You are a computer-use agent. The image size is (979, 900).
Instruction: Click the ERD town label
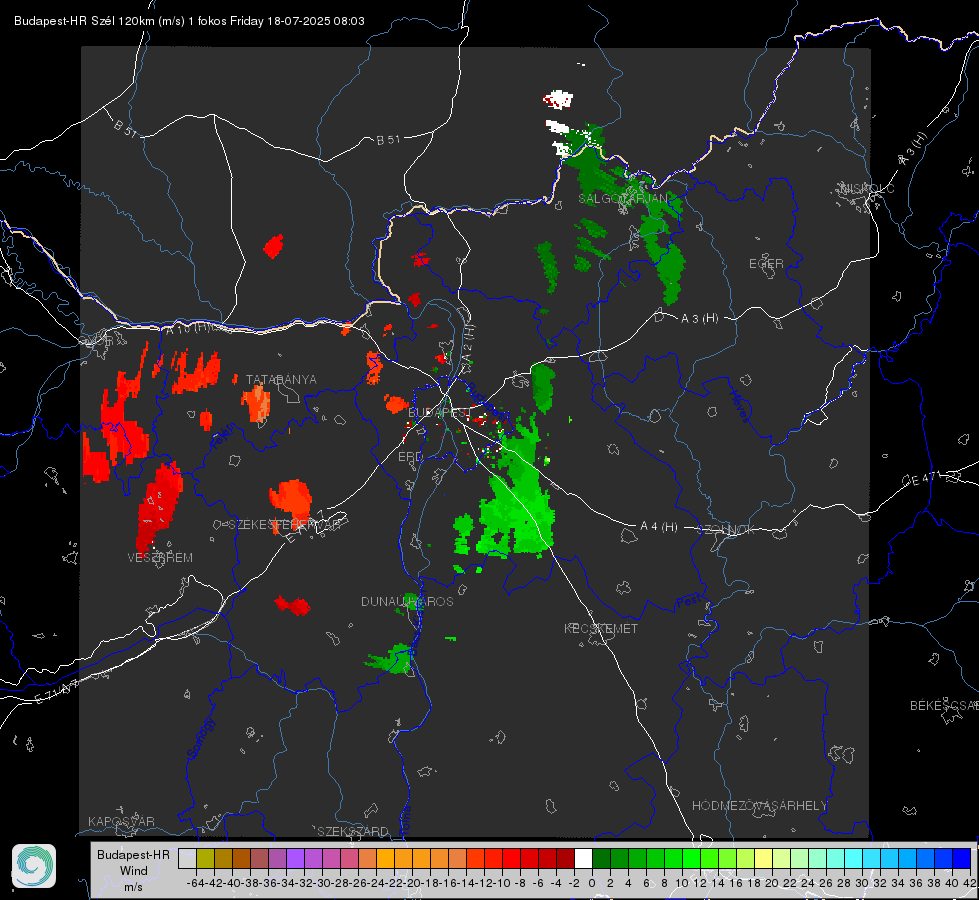[410, 456]
